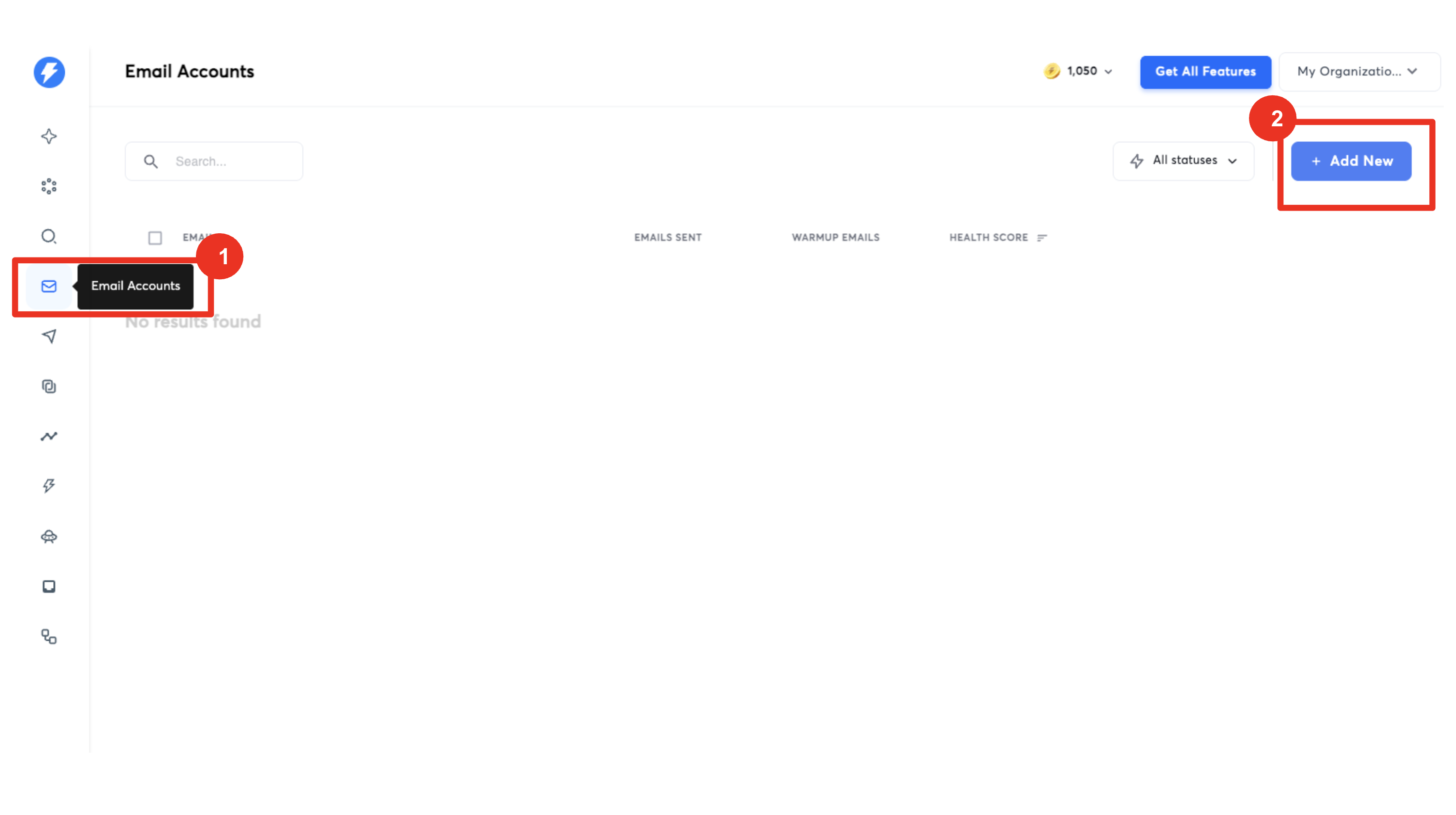This screenshot has width=1456, height=815.
Task: Select the lightning bolt sidebar icon
Action: [x=49, y=485]
